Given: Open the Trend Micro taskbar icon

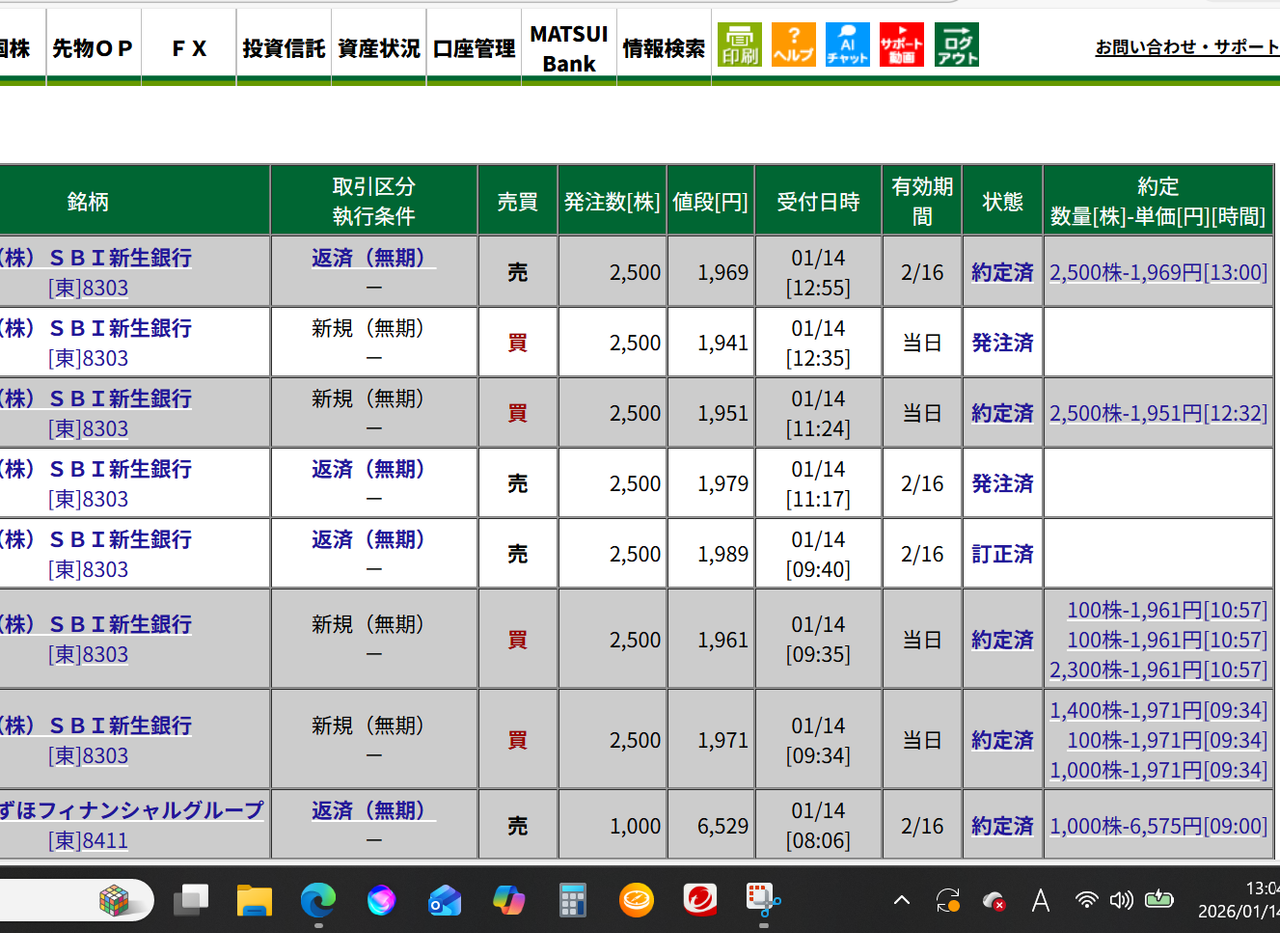Looking at the screenshot, I should pos(700,901).
